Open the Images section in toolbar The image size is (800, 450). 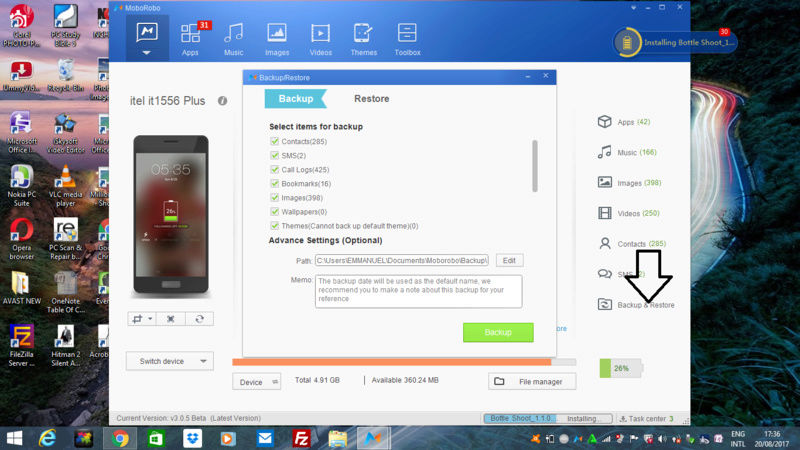[x=277, y=39]
